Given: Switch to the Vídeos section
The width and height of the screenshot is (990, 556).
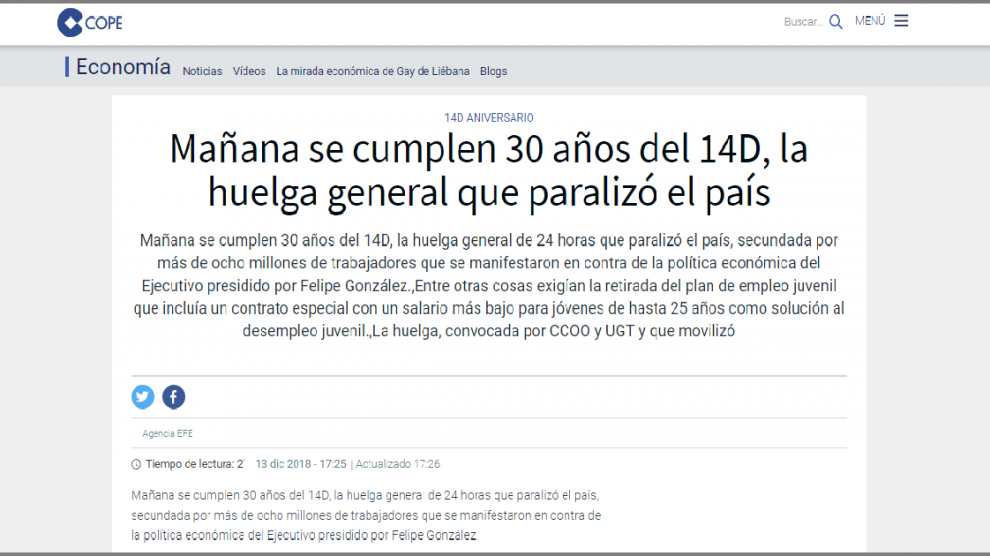Looking at the screenshot, I should point(249,71).
